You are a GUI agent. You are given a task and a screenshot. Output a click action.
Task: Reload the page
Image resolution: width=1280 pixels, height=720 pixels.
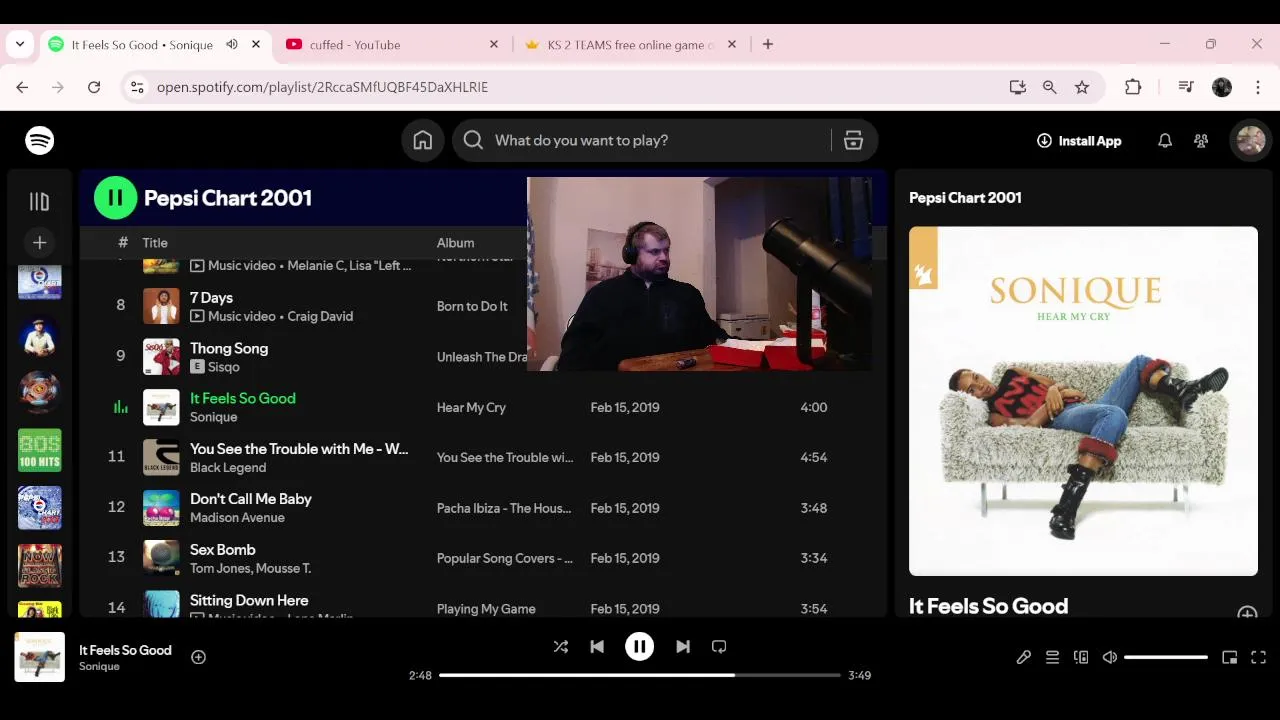[94, 88]
